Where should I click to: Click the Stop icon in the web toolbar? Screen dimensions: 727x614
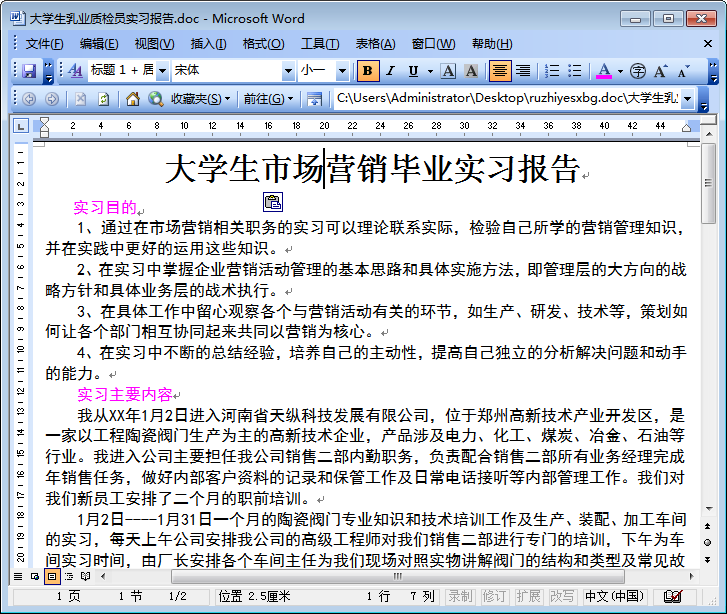click(81, 99)
